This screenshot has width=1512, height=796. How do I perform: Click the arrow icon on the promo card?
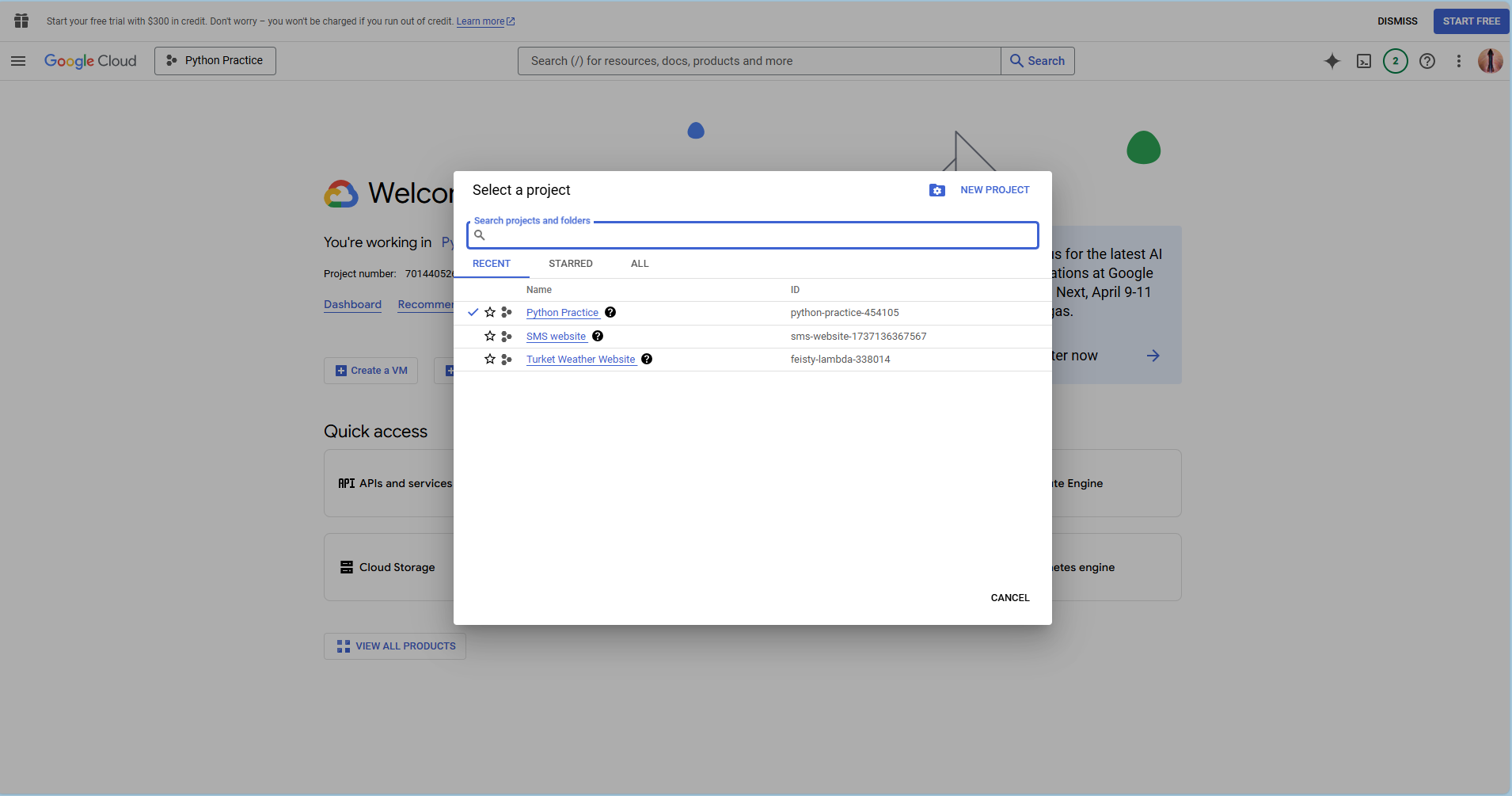tap(1153, 356)
